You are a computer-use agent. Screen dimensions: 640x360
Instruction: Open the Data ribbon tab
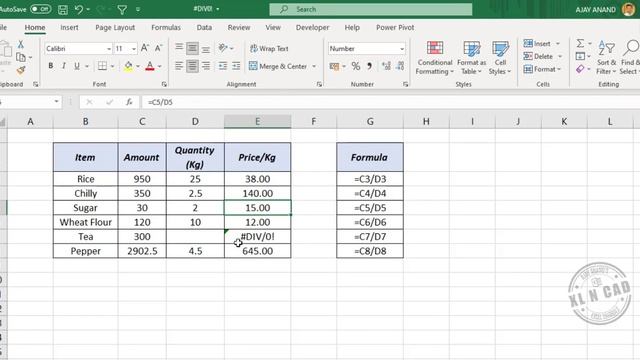[204, 27]
